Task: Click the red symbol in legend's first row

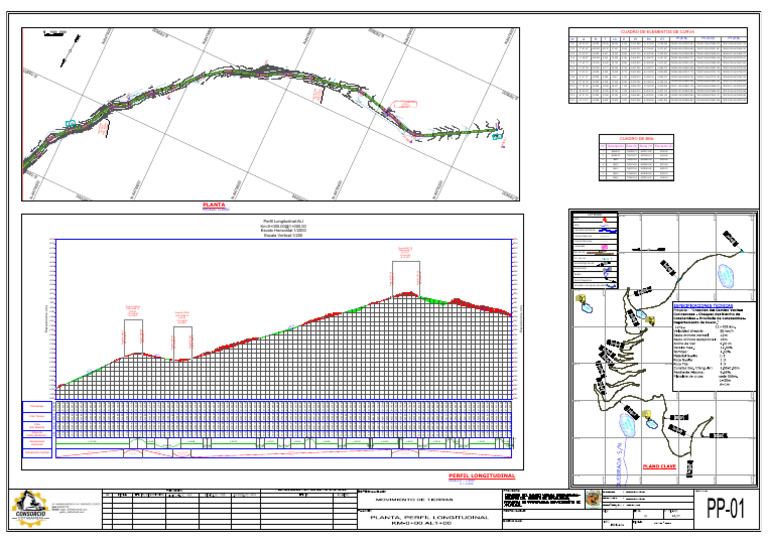Action: (606, 221)
